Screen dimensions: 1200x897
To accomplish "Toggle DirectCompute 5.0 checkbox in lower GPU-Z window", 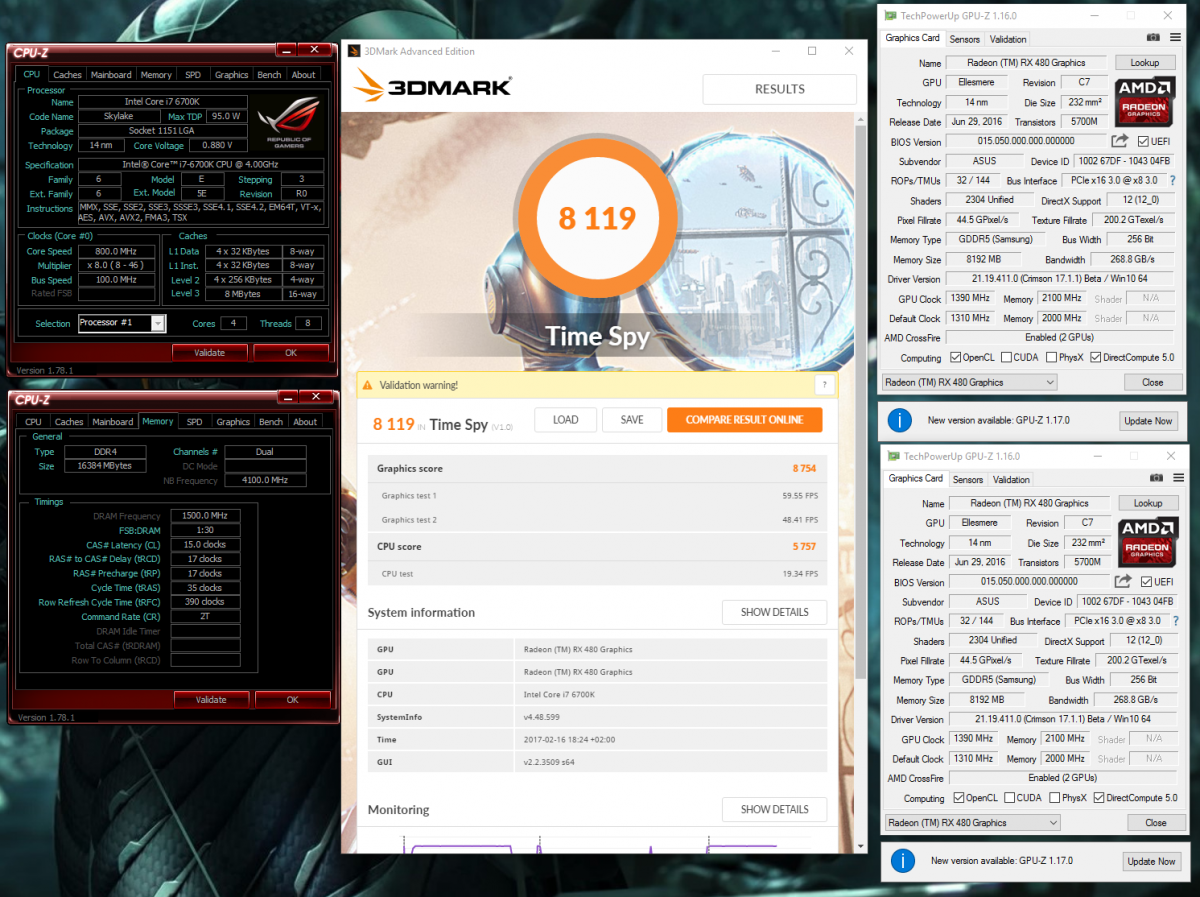I will coord(1099,798).
